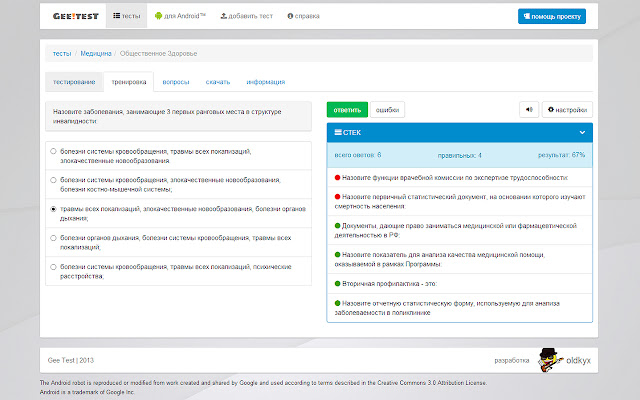Click Gee Test | 2013 footer text

(x=71, y=360)
